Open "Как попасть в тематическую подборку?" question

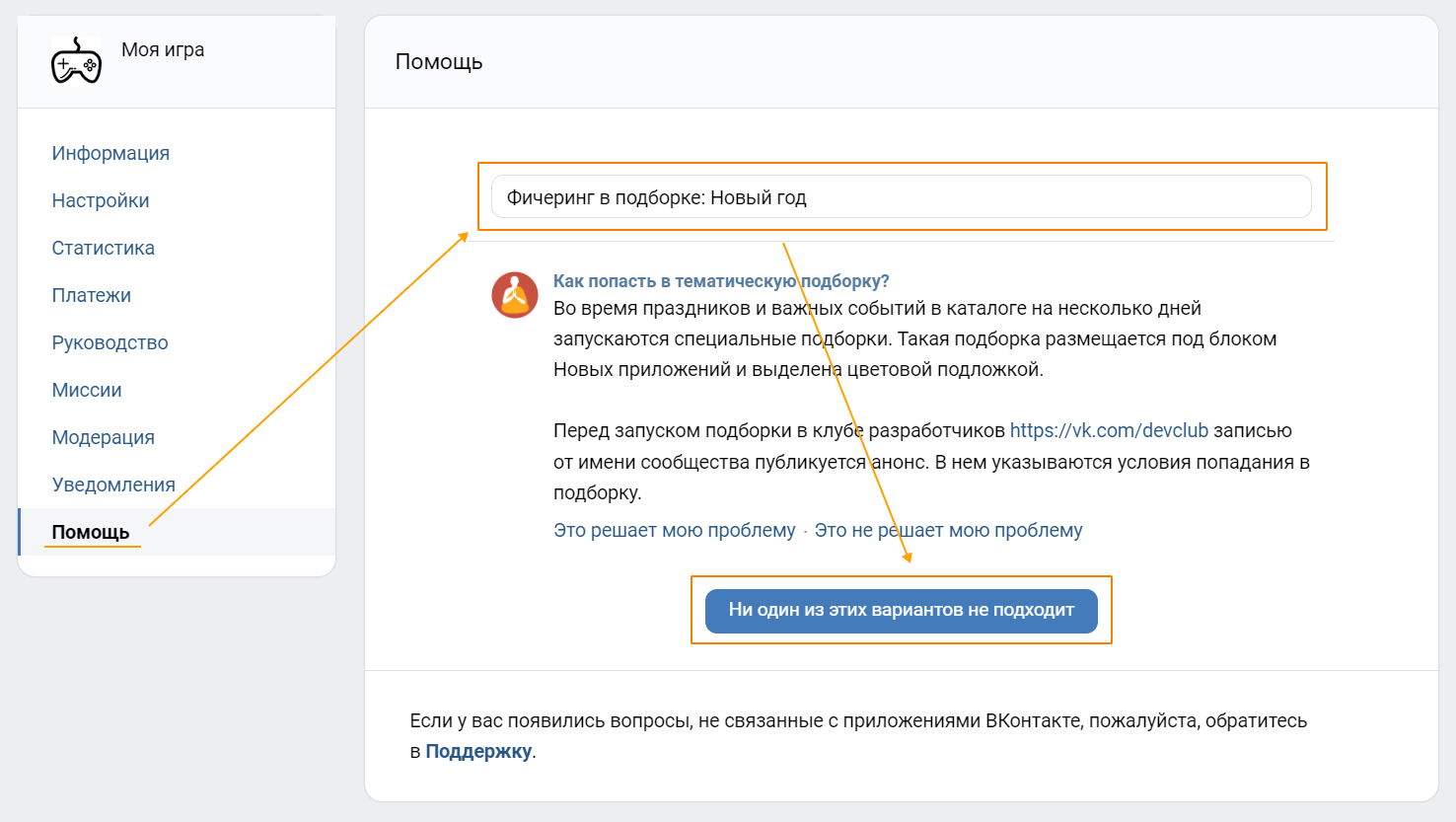point(721,281)
